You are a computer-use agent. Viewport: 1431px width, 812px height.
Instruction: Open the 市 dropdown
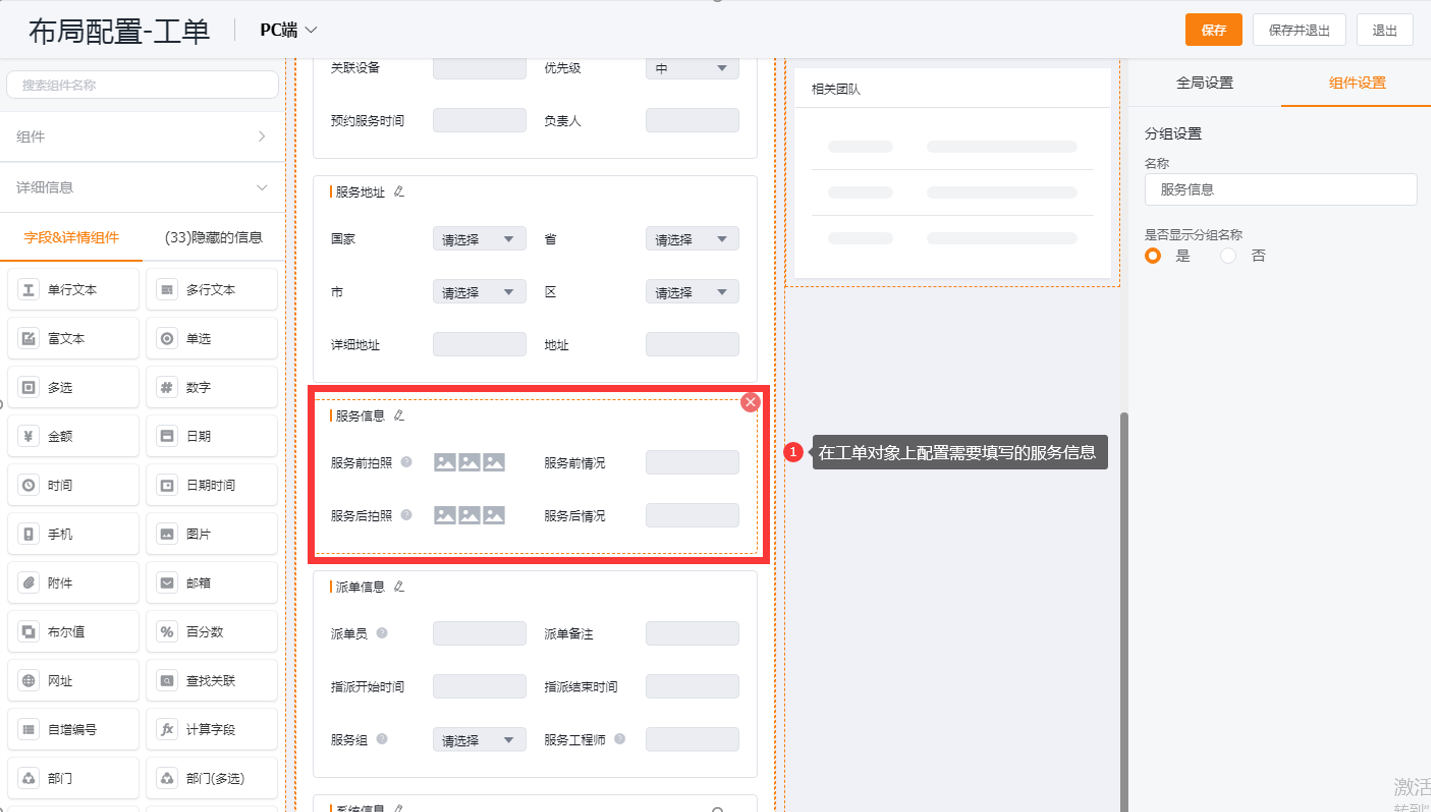(x=479, y=292)
